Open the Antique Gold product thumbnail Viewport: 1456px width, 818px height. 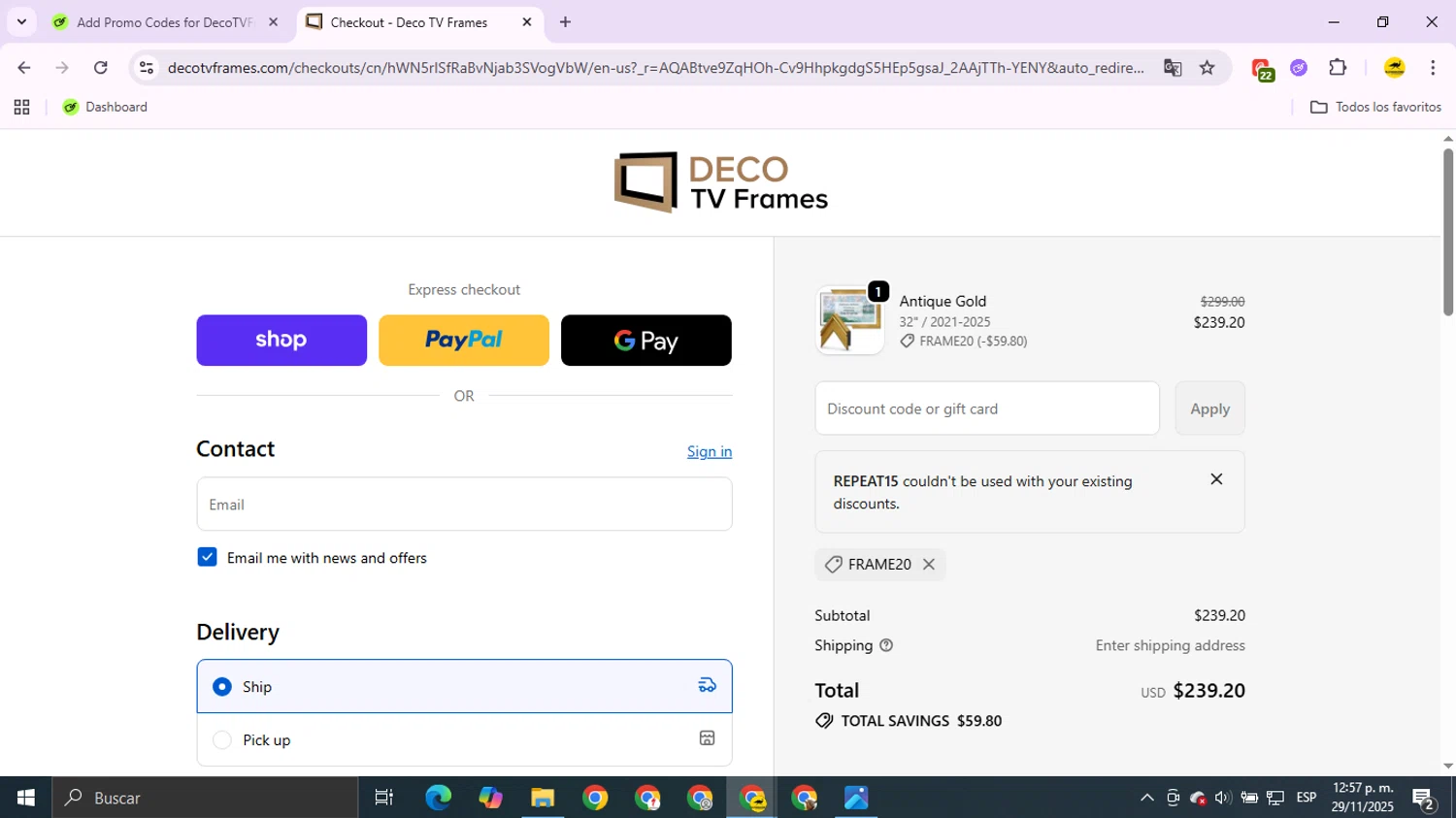click(850, 320)
